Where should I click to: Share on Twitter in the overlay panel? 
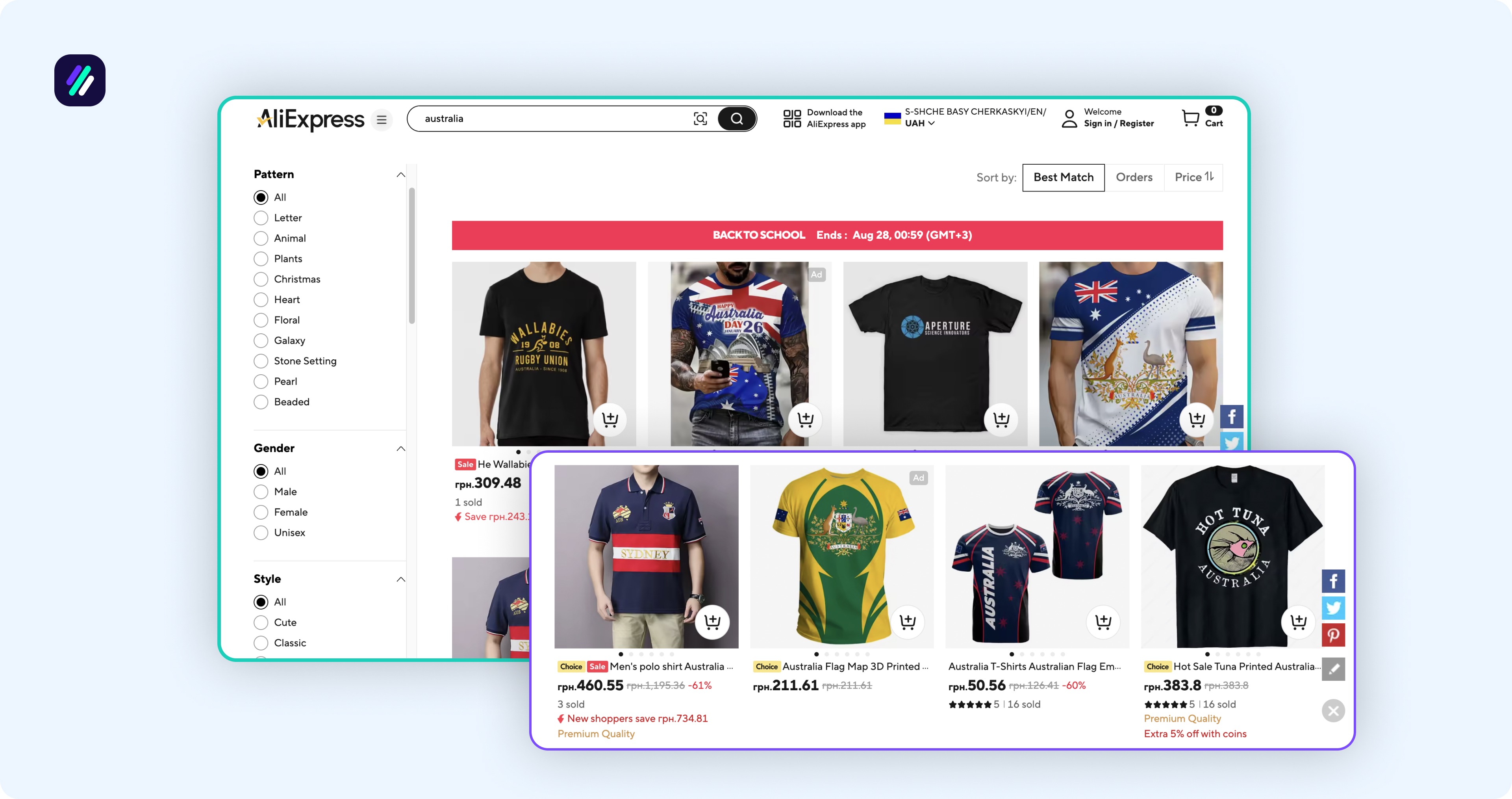point(1333,608)
